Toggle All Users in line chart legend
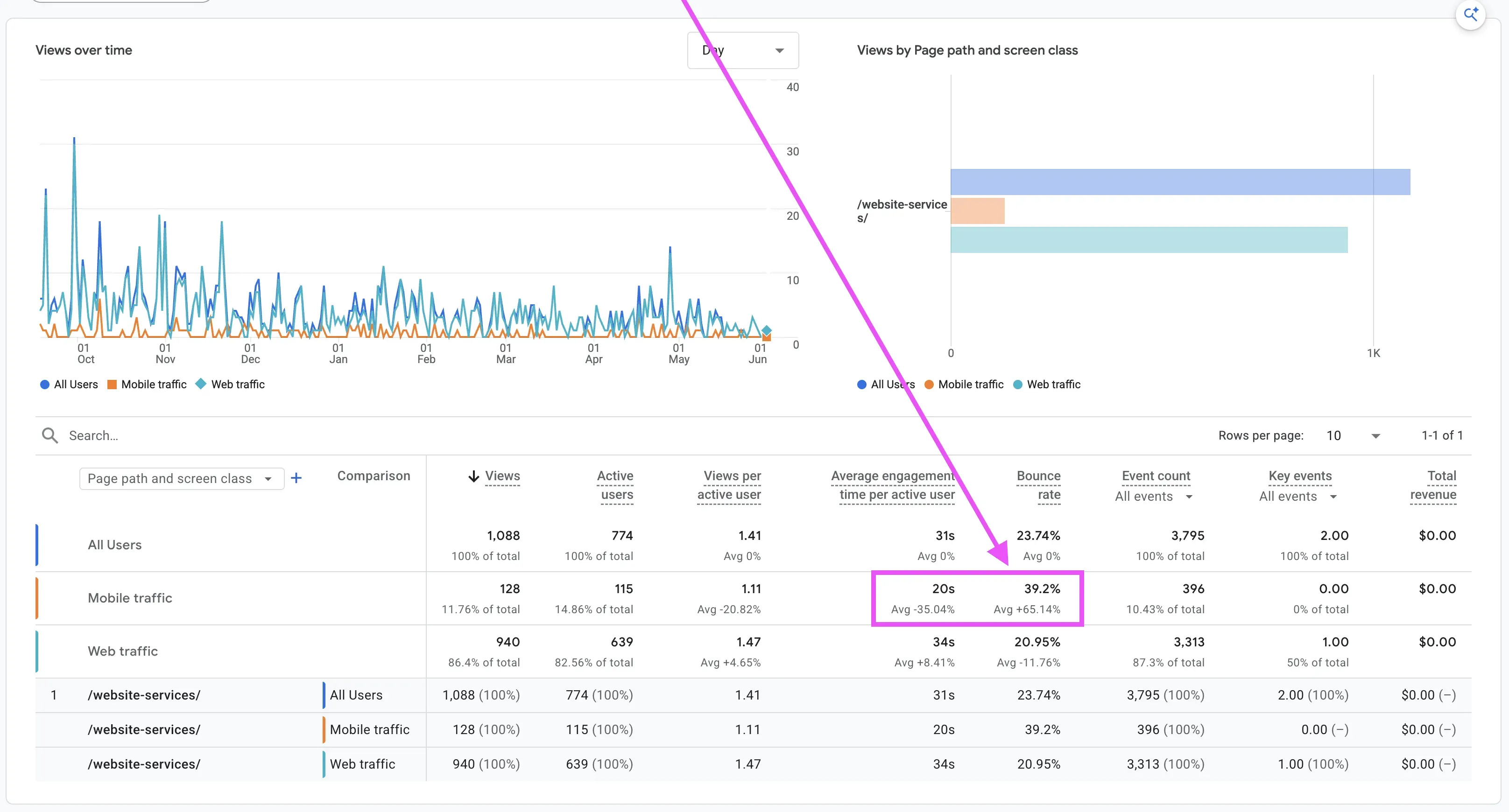Viewport: 1509px width, 812px height. [x=69, y=385]
